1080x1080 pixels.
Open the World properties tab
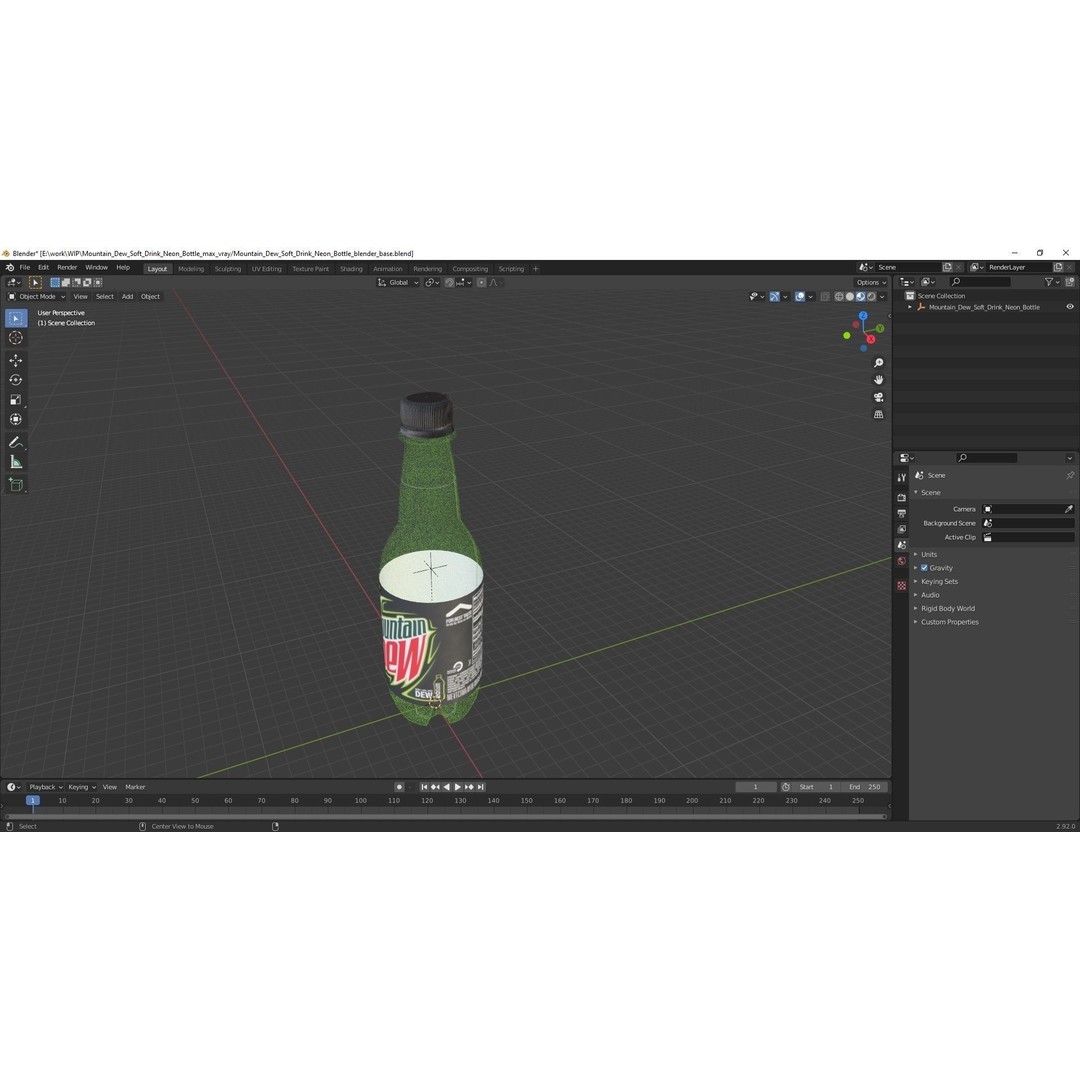pos(902,561)
